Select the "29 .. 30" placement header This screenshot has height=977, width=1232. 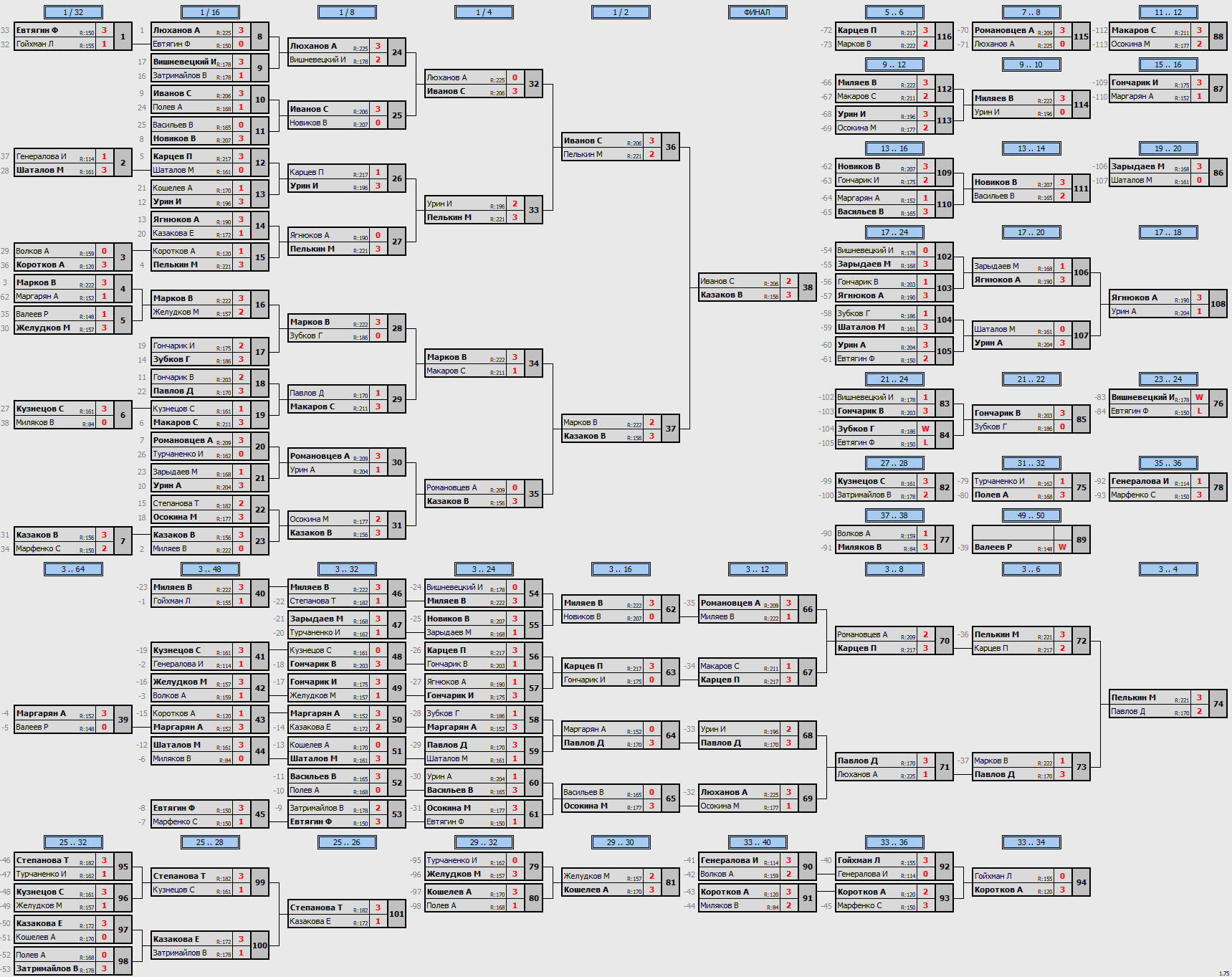coord(621,842)
